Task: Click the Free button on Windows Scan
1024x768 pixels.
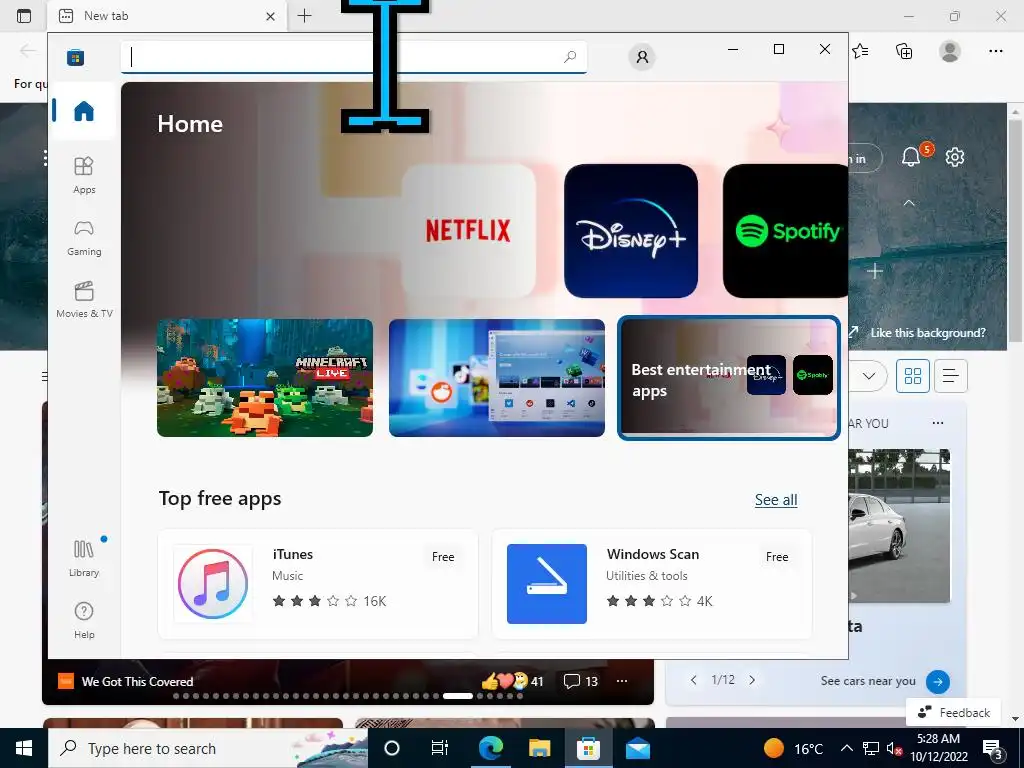Action: (776, 556)
